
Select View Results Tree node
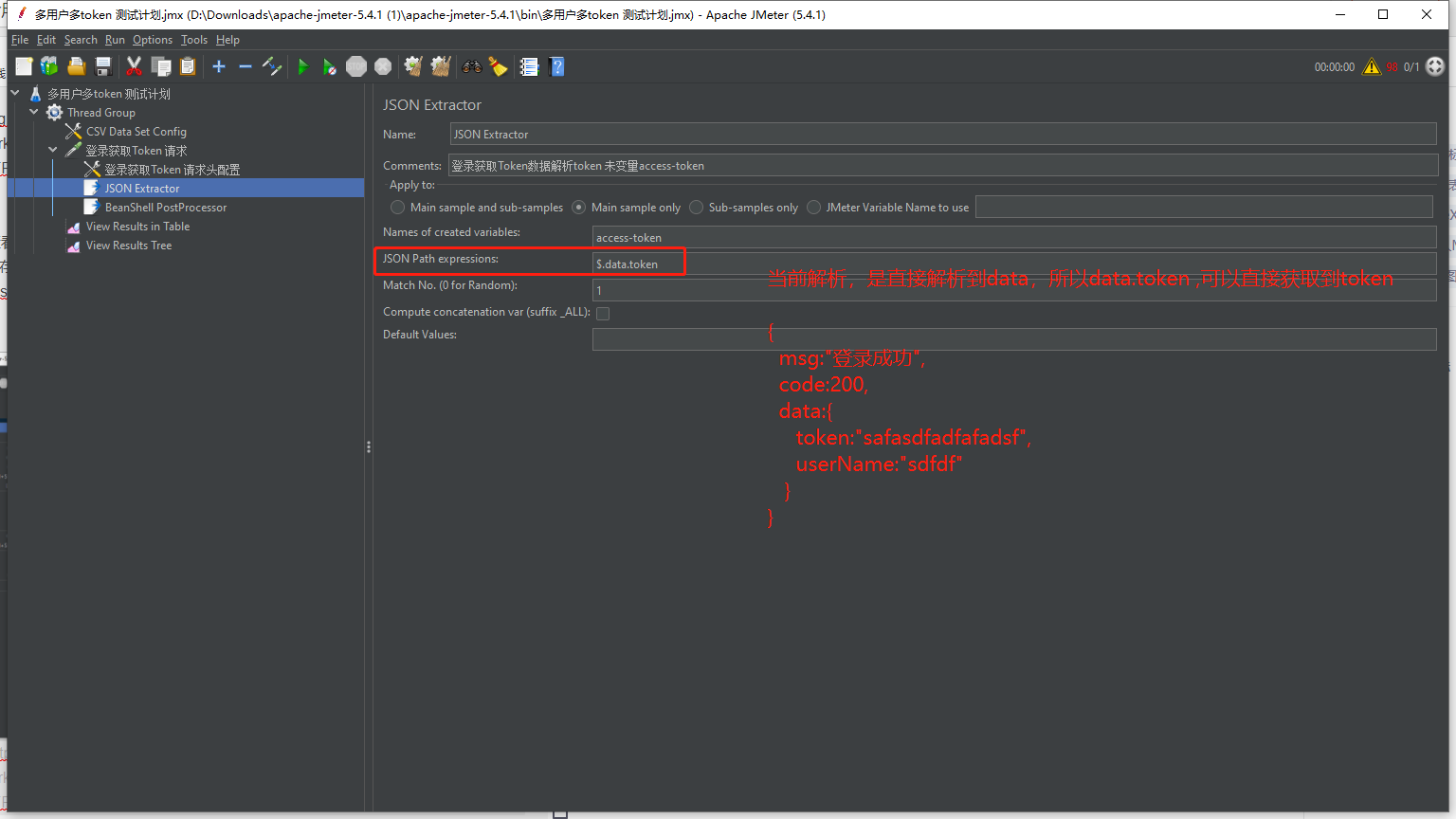pos(129,246)
